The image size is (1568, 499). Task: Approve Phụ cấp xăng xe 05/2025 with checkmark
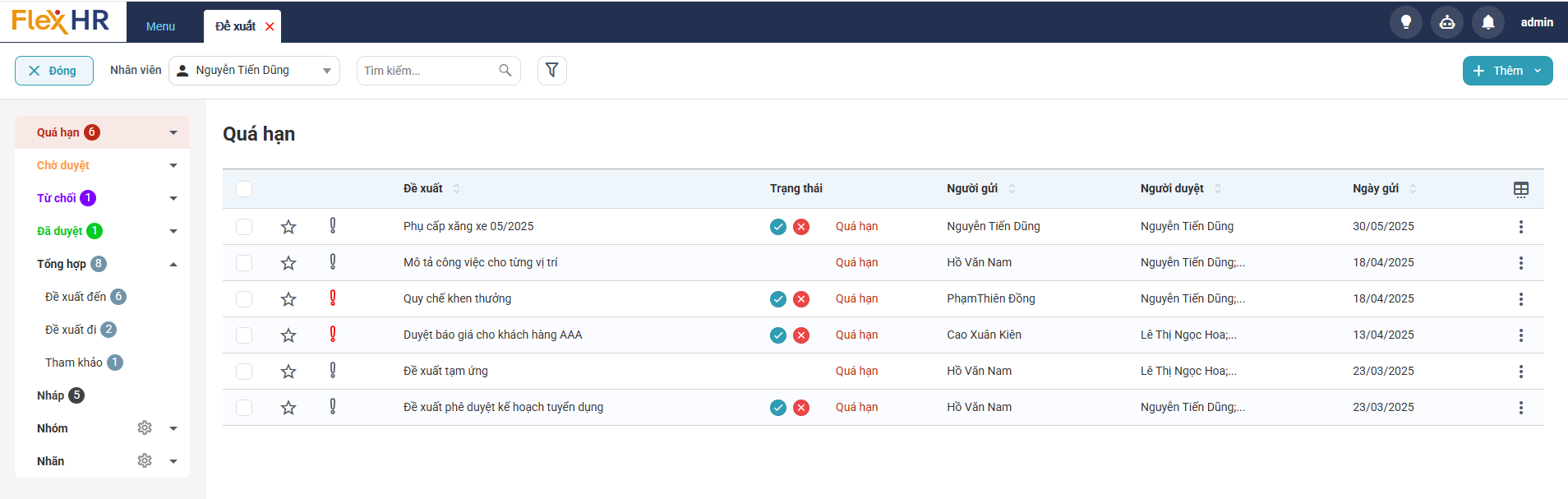click(x=778, y=227)
